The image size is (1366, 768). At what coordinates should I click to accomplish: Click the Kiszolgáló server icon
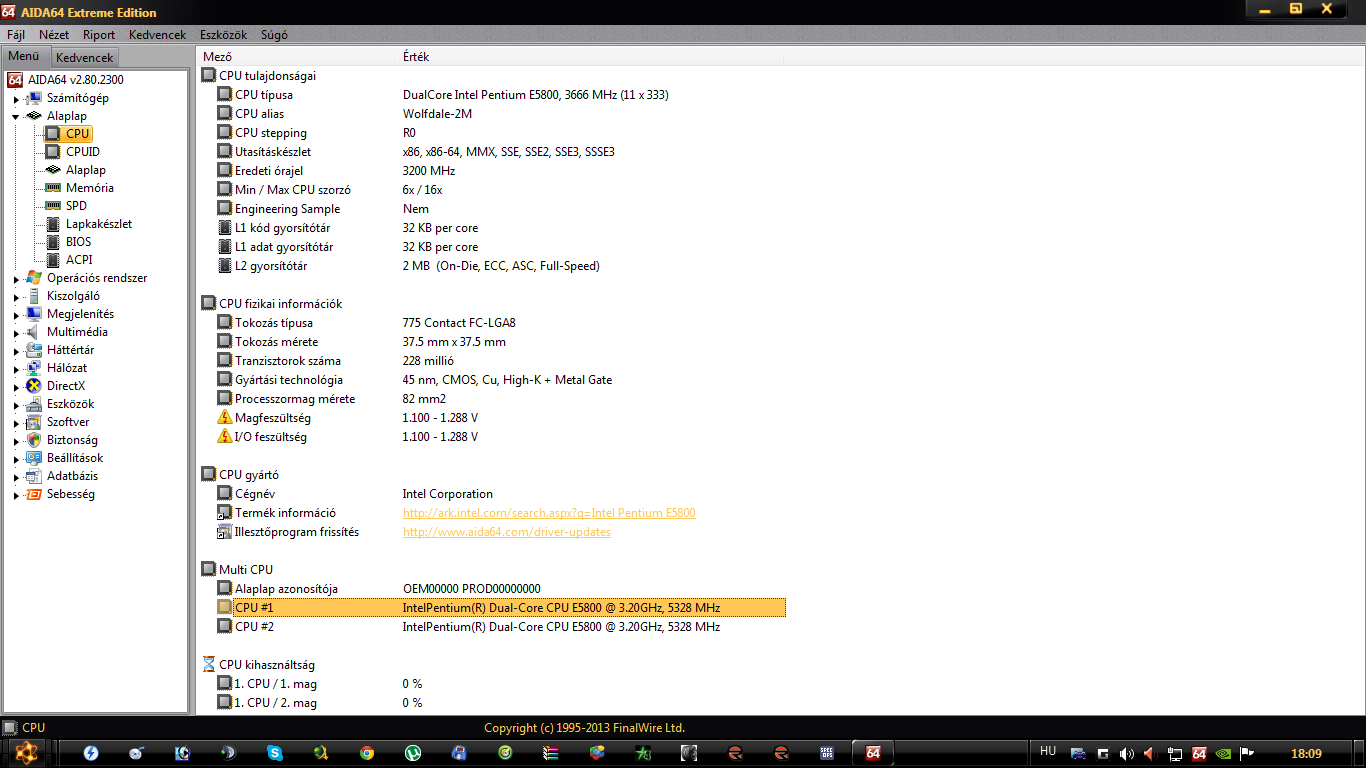point(34,296)
